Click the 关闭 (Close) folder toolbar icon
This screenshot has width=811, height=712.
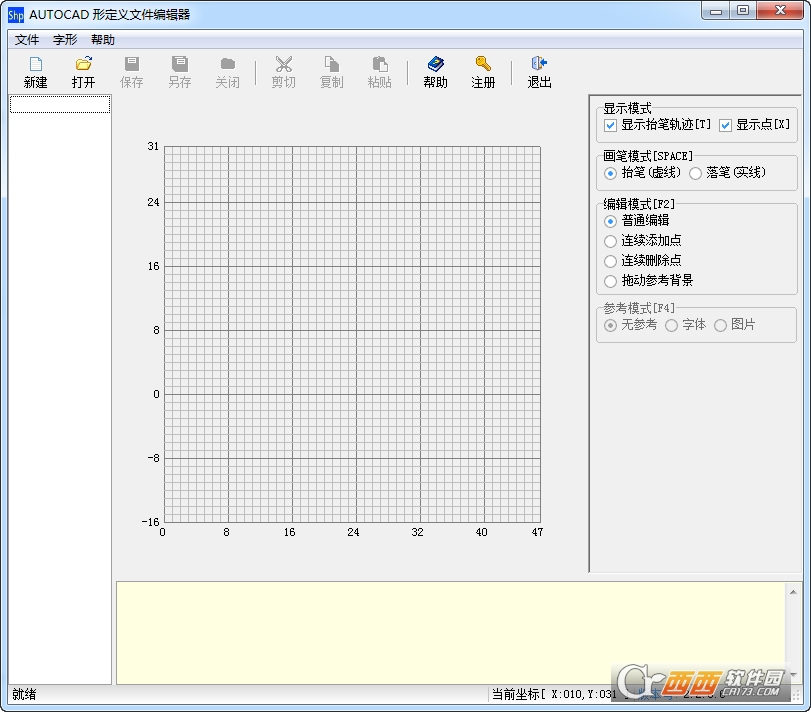pyautogui.click(x=228, y=65)
